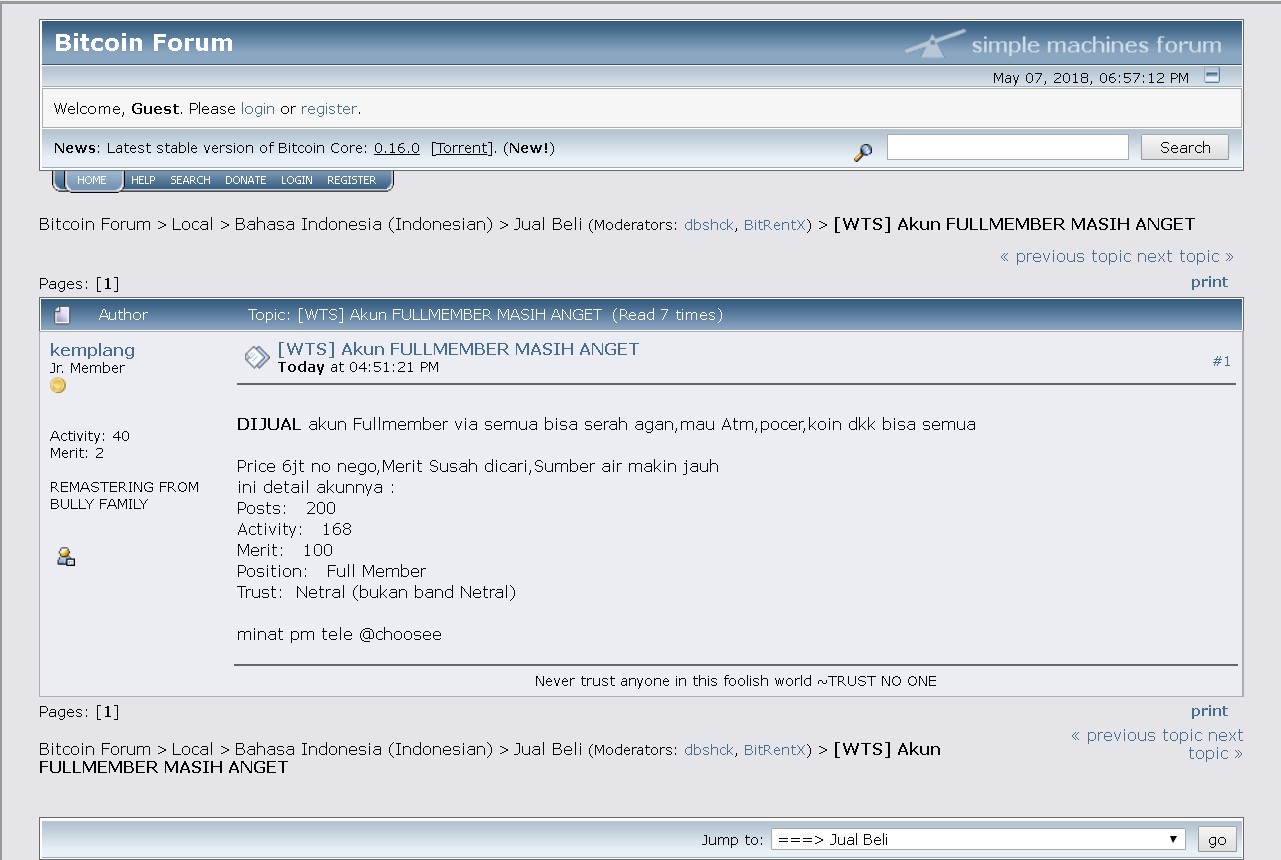View kemplang's profile icon
Viewport: 1281px width, 860px height.
click(66, 557)
